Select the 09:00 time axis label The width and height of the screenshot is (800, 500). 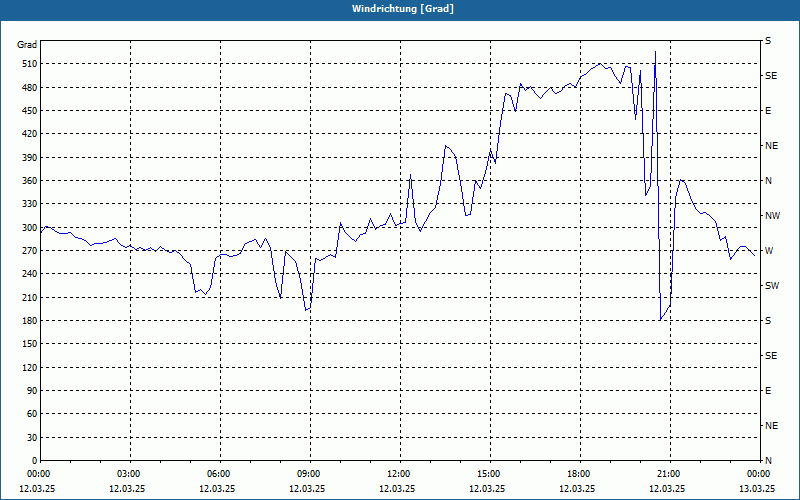pos(307,474)
